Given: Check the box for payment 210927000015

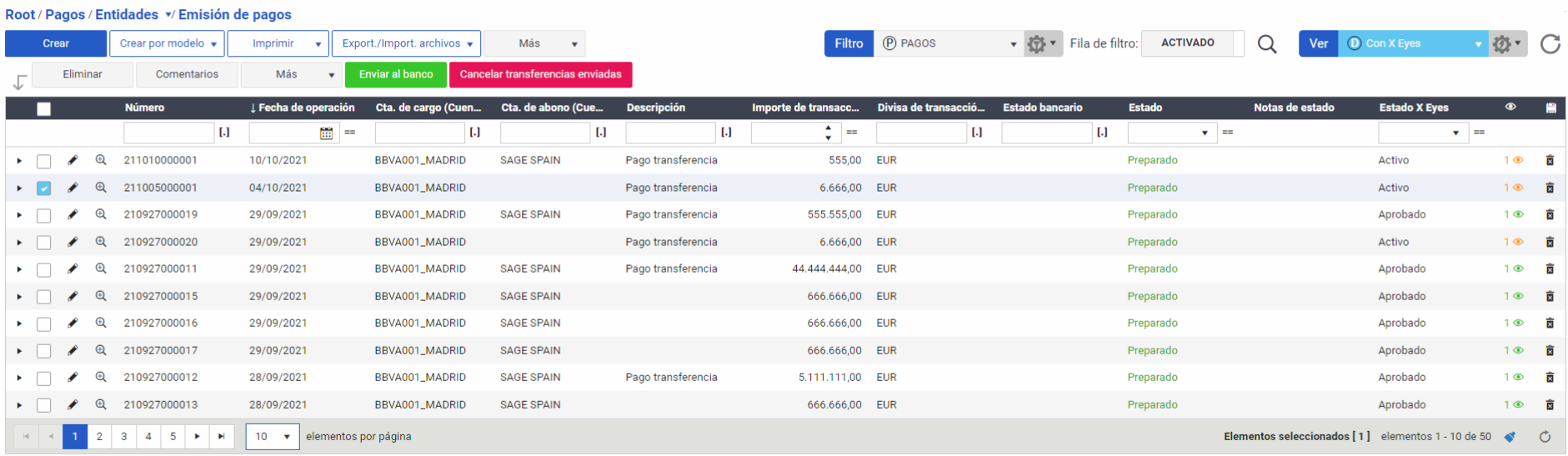Looking at the screenshot, I should (x=44, y=297).
